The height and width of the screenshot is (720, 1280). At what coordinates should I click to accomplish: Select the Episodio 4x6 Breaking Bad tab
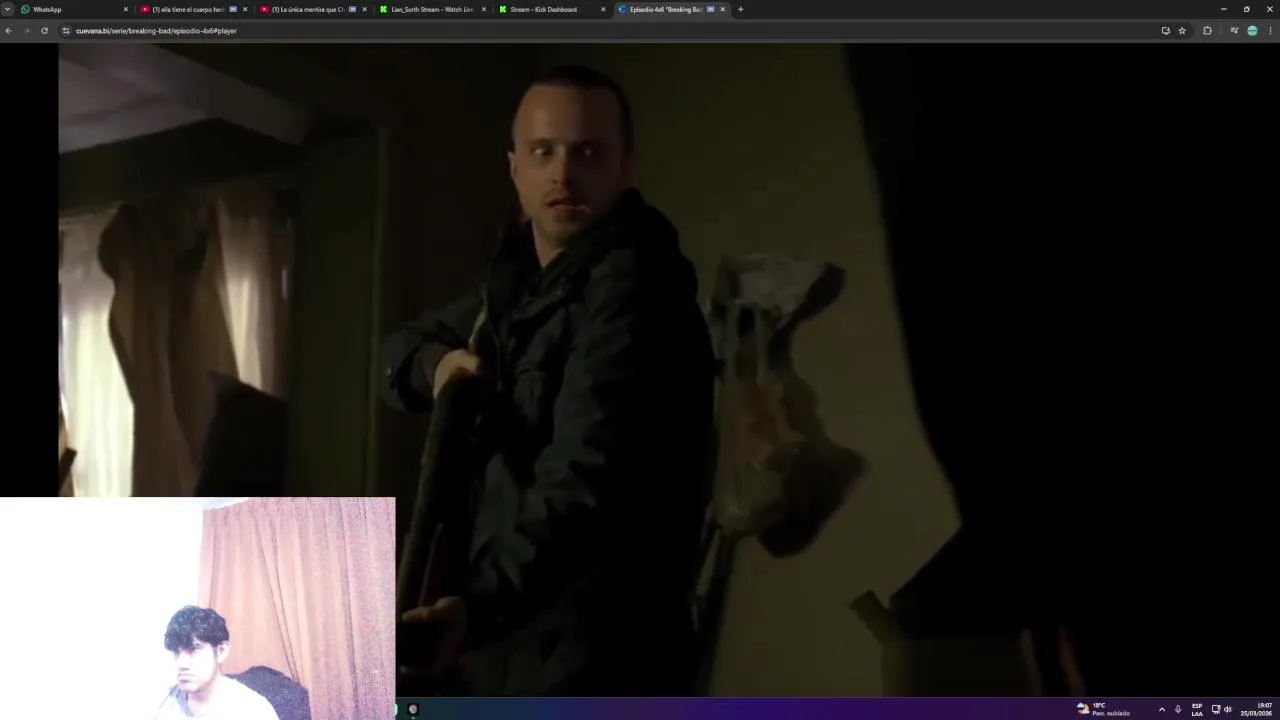(671, 9)
